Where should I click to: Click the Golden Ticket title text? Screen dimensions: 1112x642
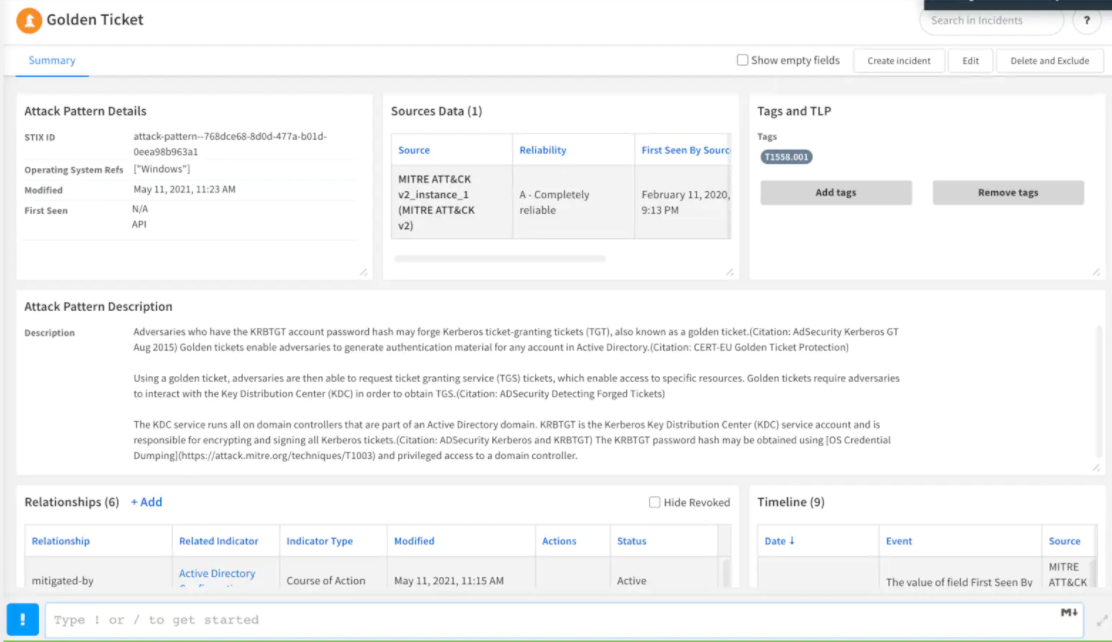coord(95,20)
